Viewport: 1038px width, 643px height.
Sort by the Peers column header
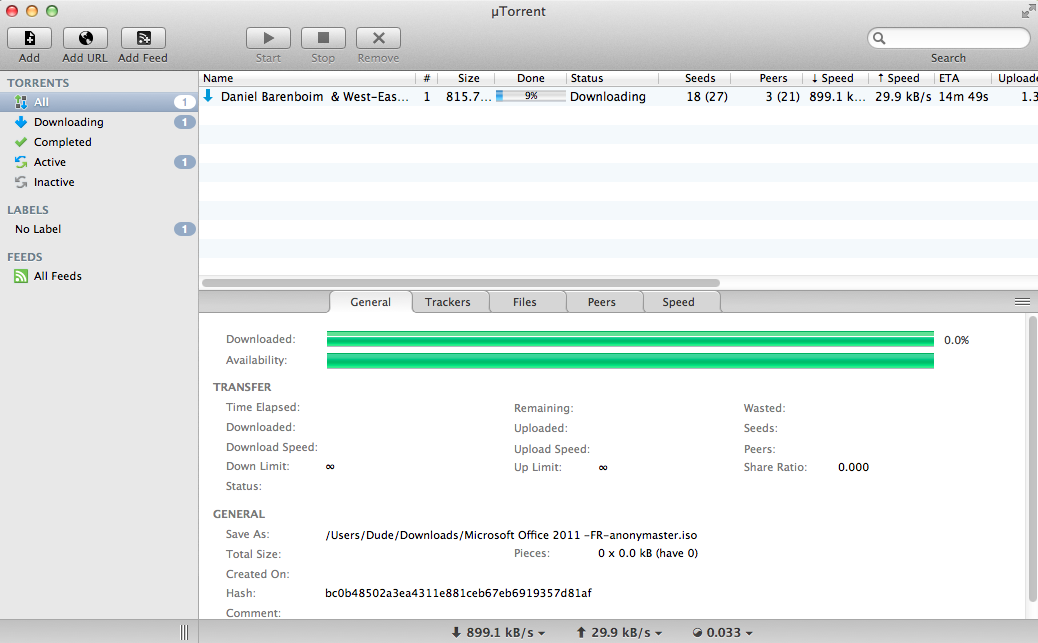[x=769, y=78]
